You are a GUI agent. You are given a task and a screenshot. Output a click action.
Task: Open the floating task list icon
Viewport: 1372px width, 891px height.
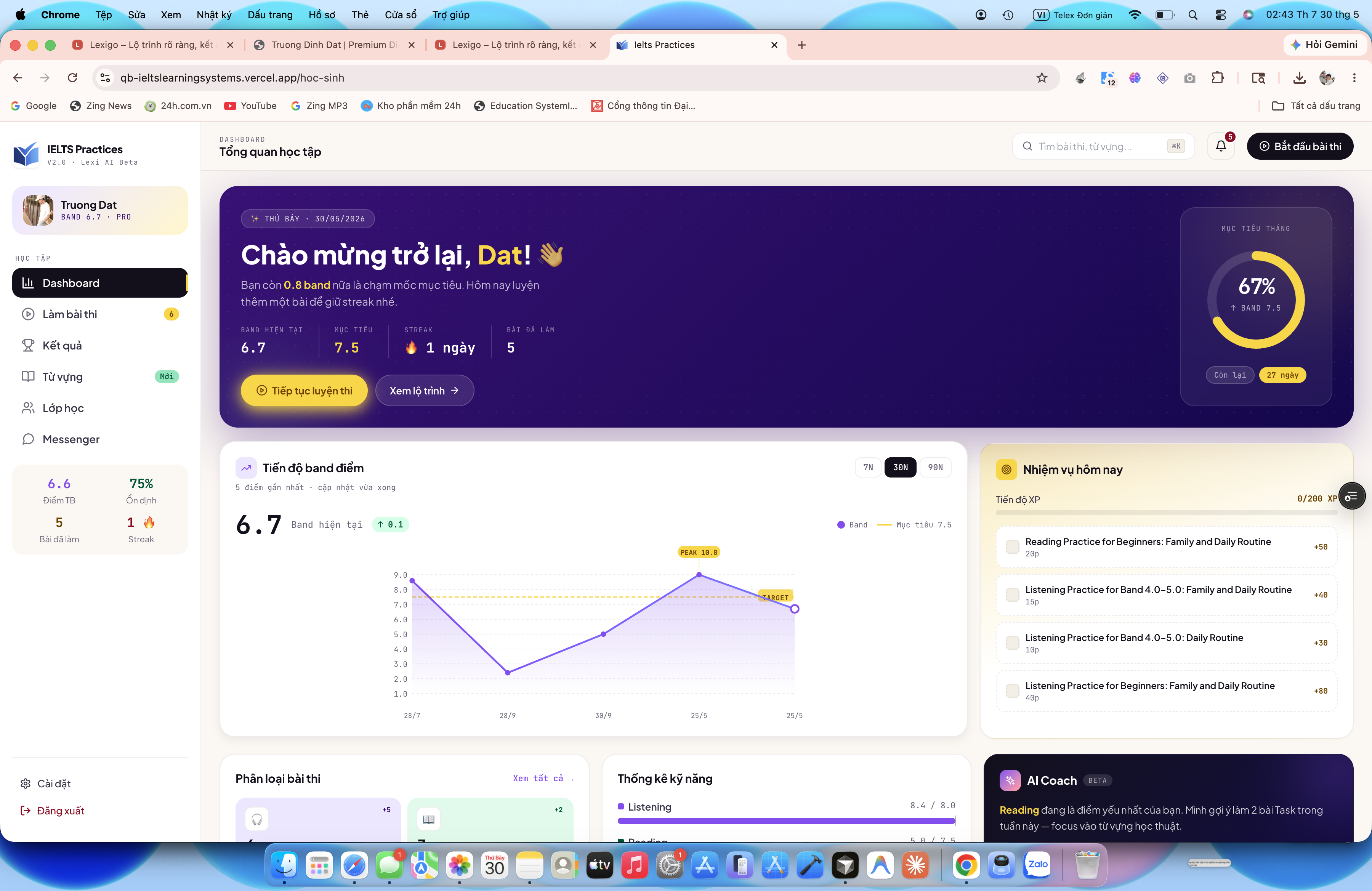(1352, 496)
